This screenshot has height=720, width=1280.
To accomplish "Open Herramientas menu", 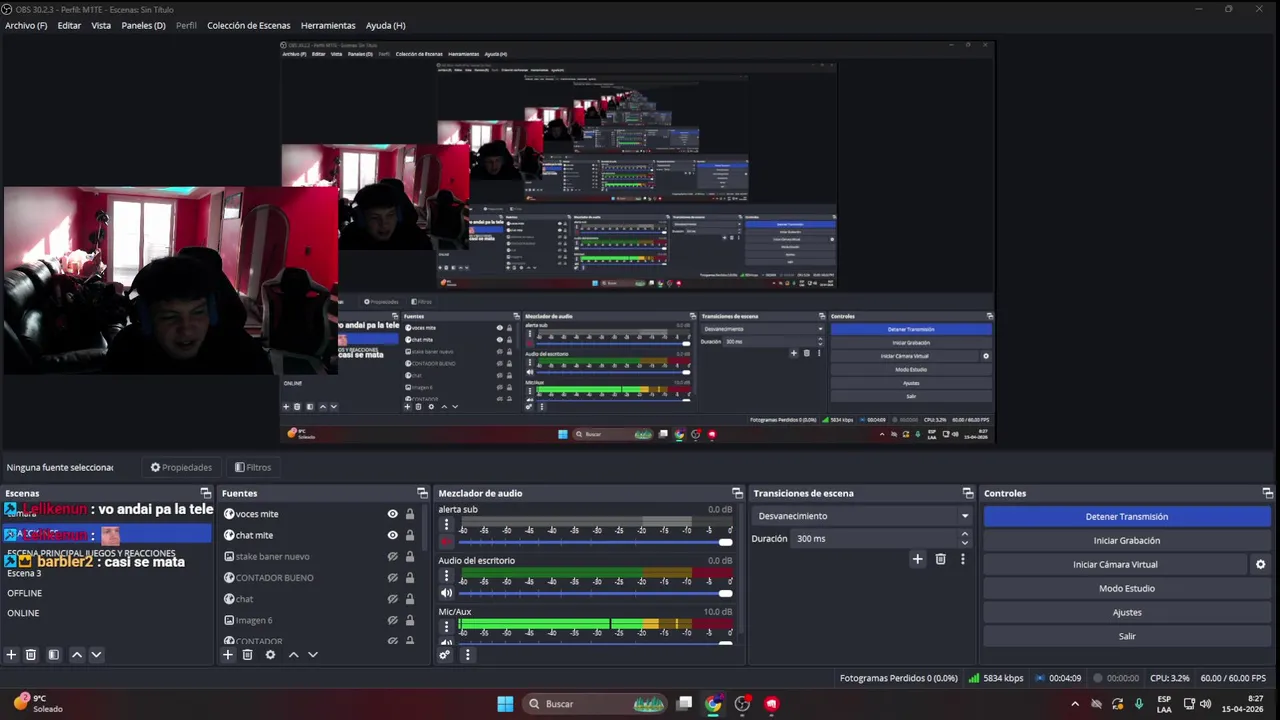I will coord(328,25).
